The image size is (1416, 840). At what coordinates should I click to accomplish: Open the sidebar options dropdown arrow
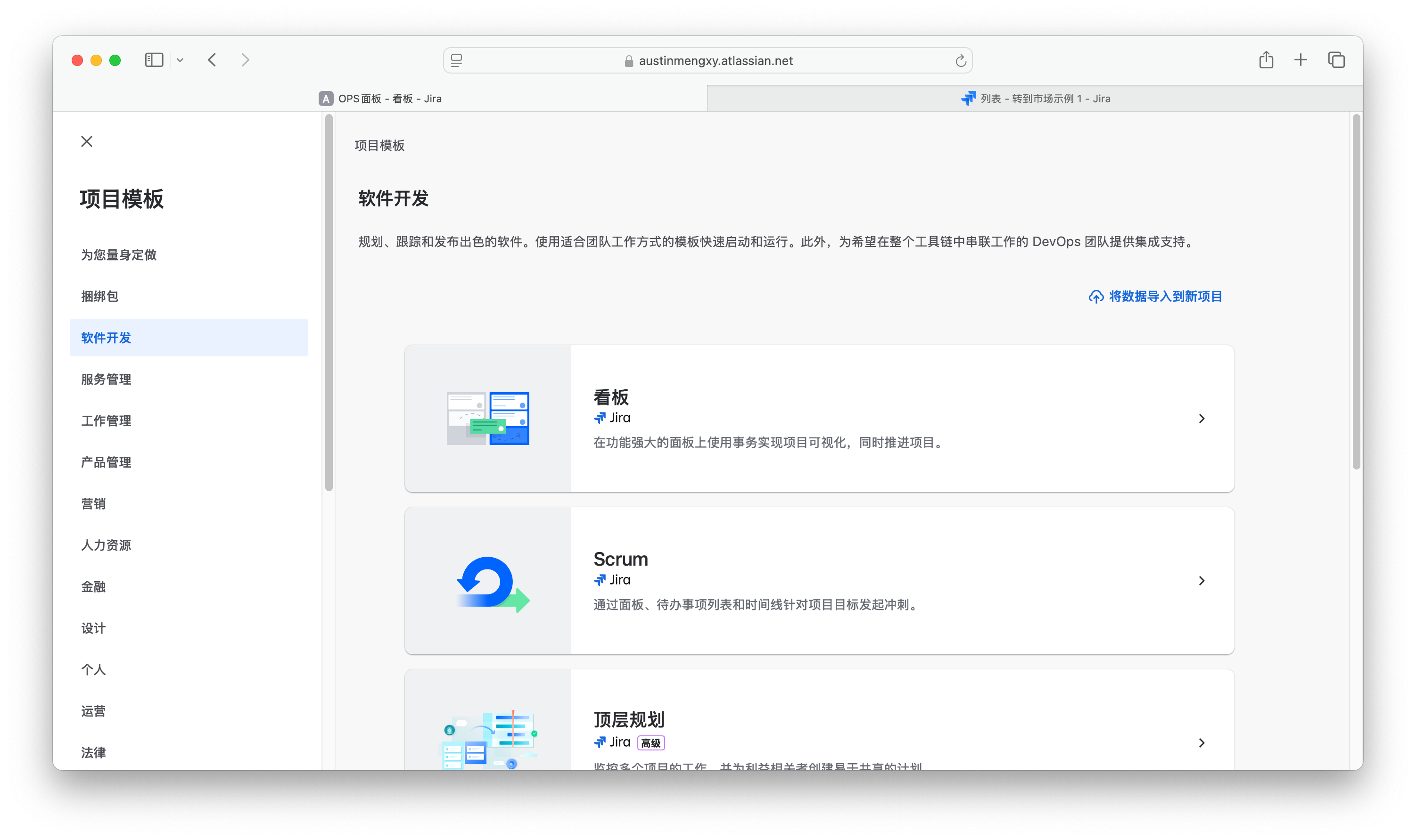[180, 60]
